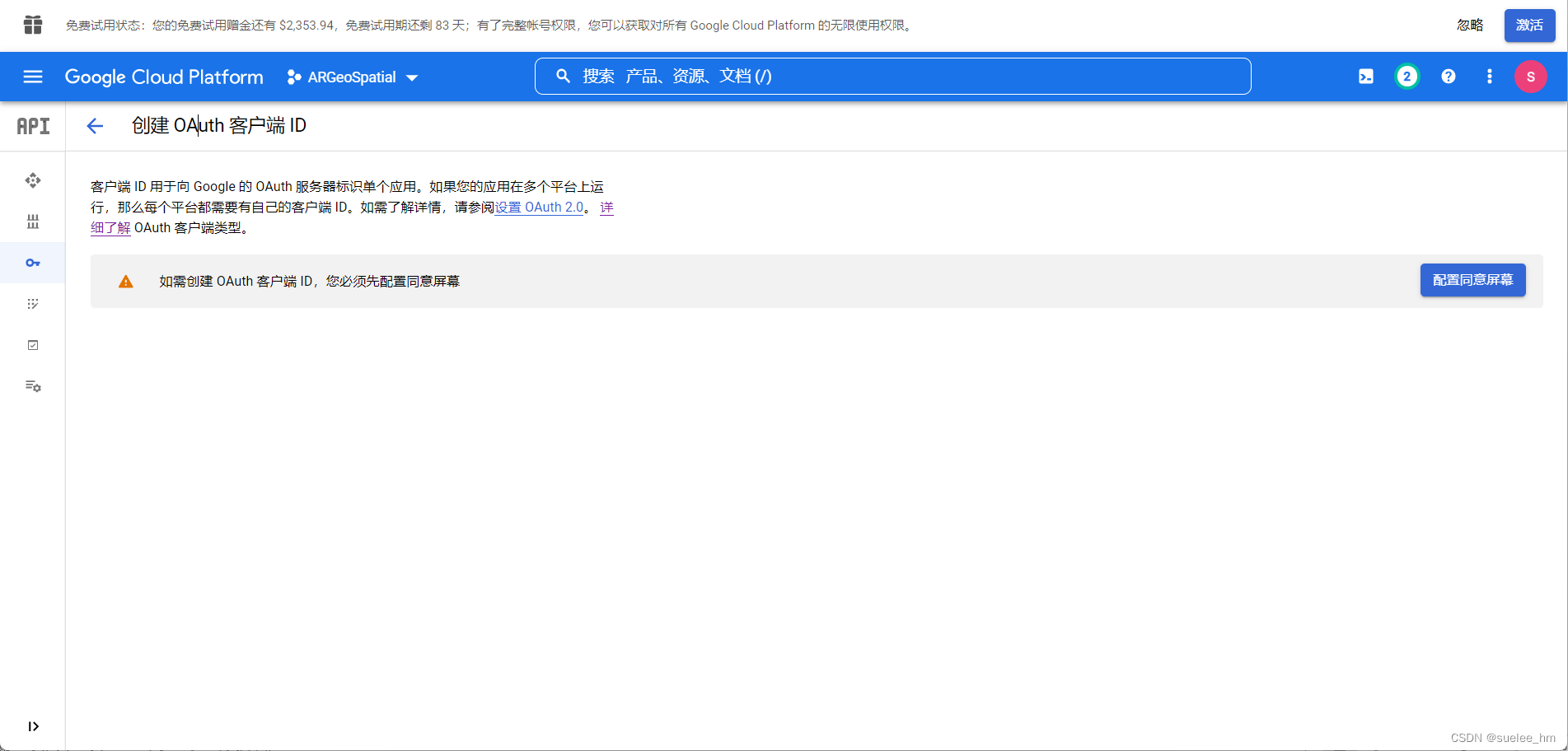This screenshot has height=751, width=1568.
Task: Go back with the left arrow
Action: click(x=96, y=125)
